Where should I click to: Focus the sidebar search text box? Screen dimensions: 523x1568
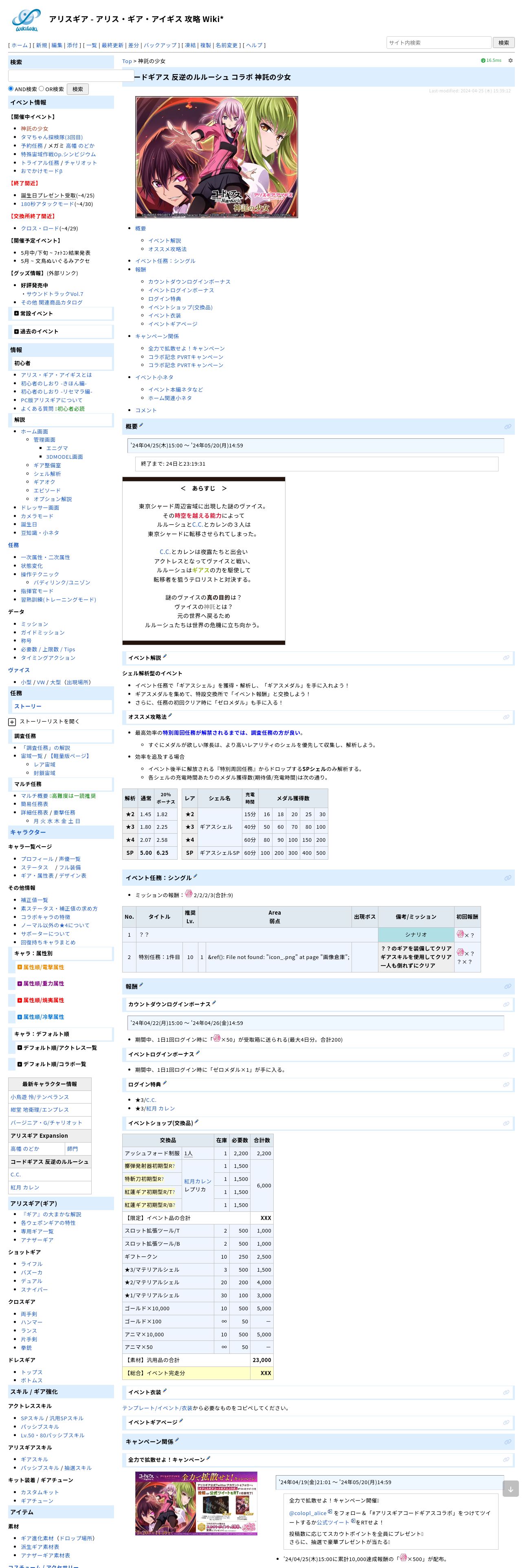70,75
